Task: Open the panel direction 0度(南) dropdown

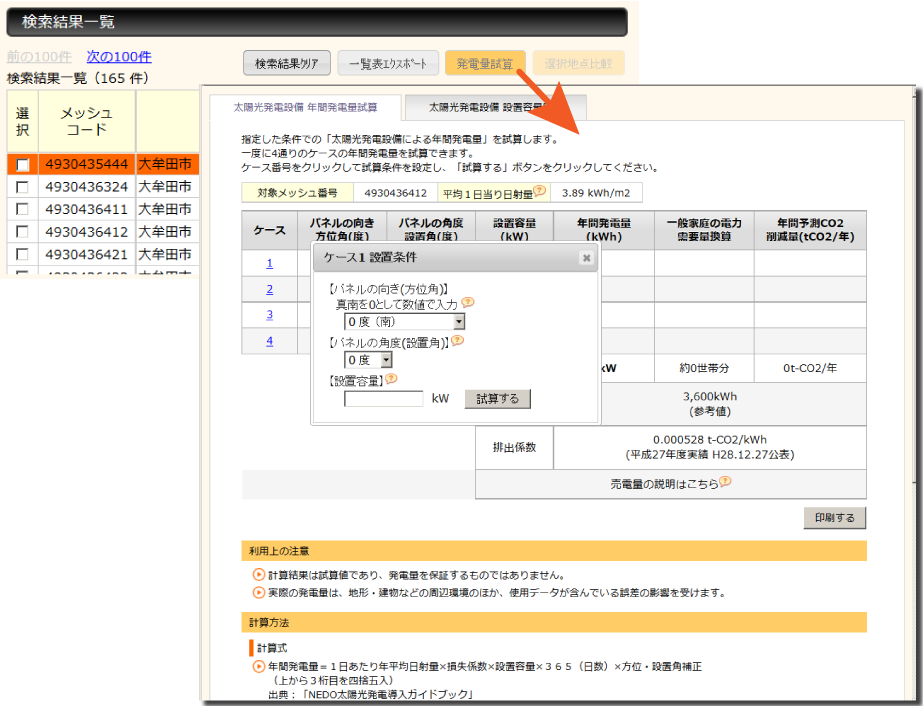Action: point(404,321)
